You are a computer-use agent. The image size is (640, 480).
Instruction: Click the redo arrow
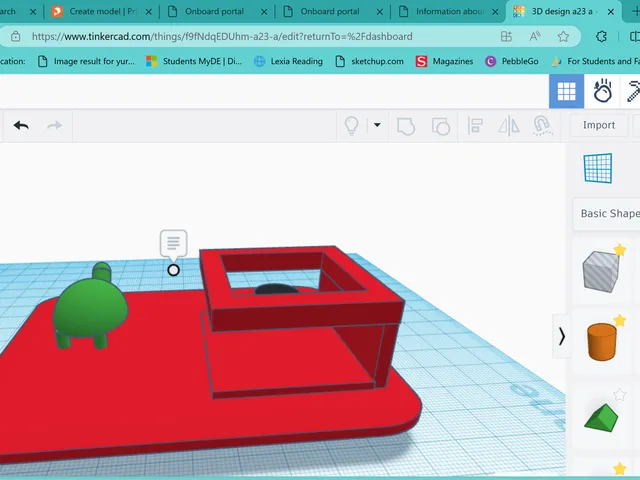[54, 125]
